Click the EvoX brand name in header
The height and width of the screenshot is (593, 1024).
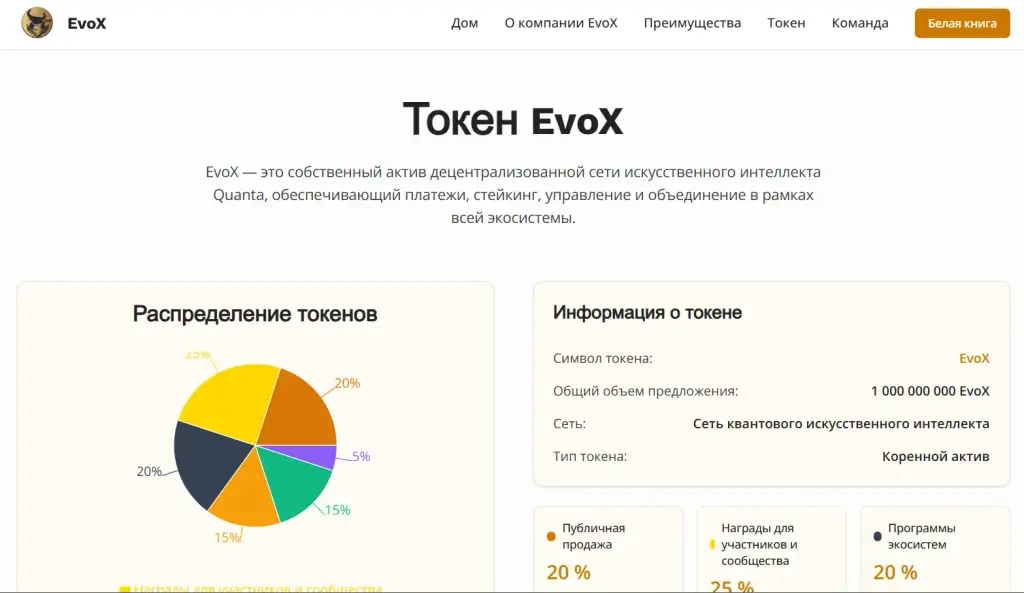[x=87, y=24]
